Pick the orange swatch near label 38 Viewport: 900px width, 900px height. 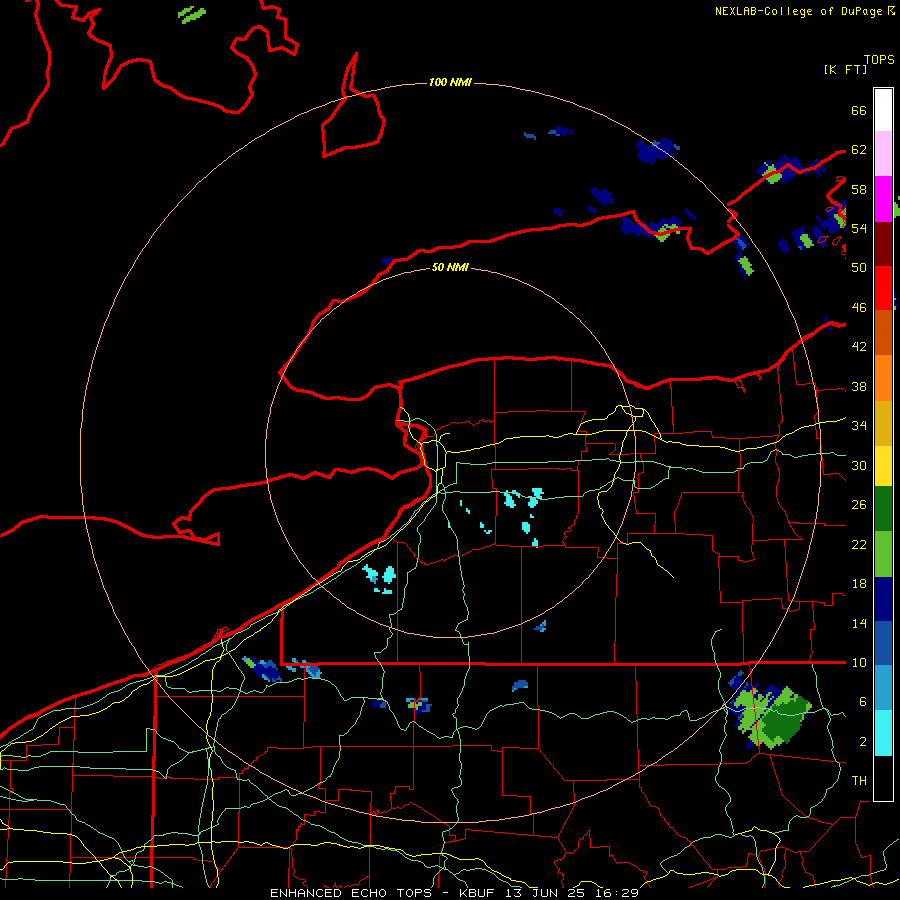coord(883,378)
